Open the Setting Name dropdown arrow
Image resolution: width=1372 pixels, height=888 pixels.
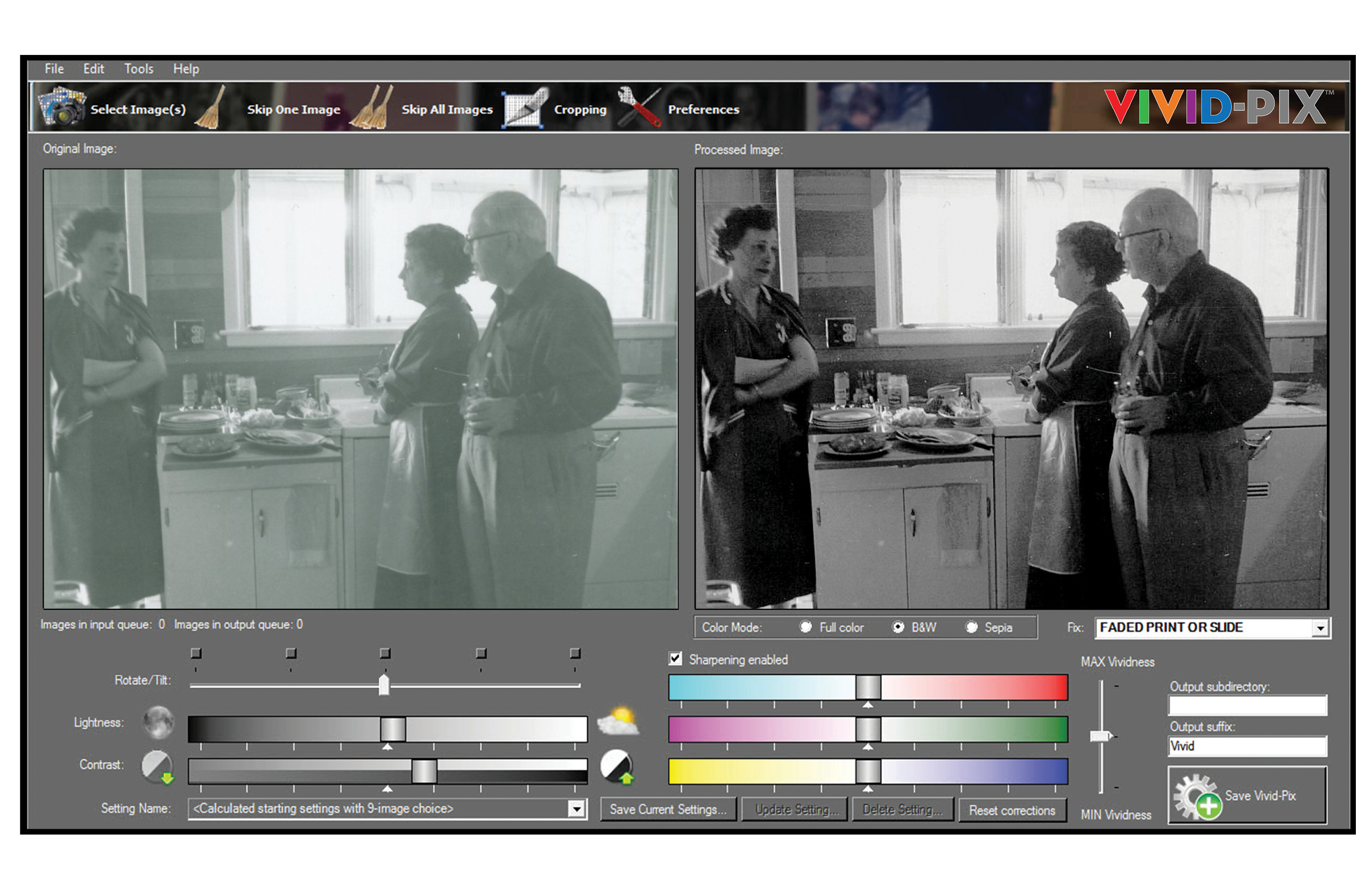[x=576, y=809]
